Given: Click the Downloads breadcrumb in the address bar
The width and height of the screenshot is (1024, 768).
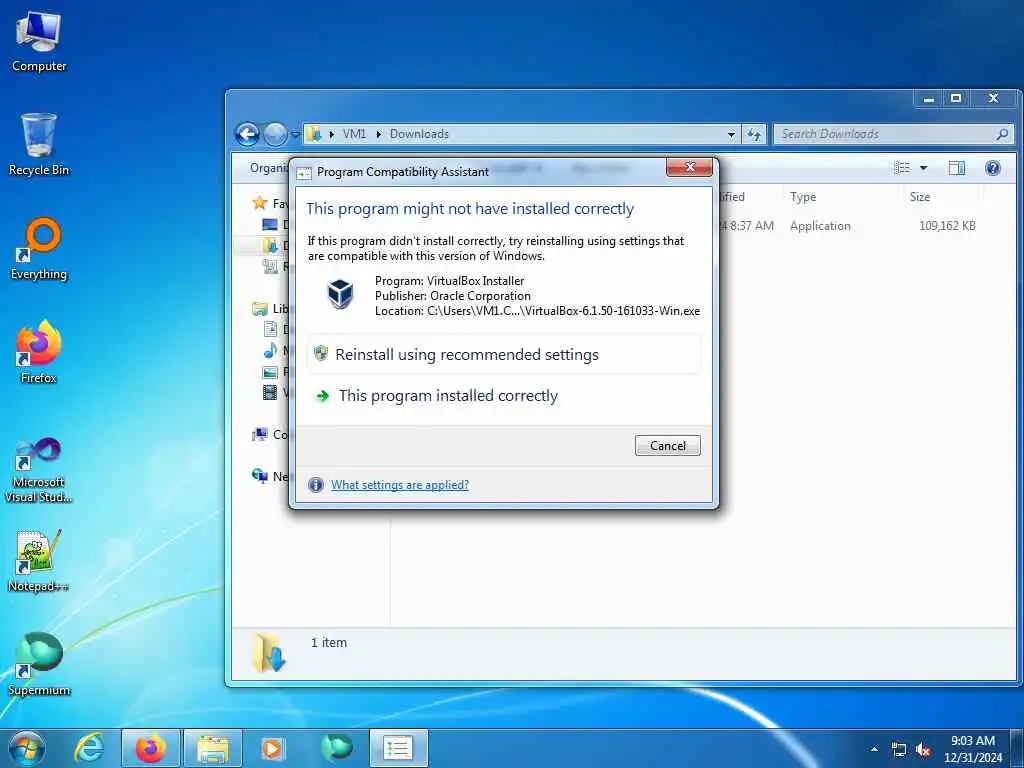Looking at the screenshot, I should (419, 134).
